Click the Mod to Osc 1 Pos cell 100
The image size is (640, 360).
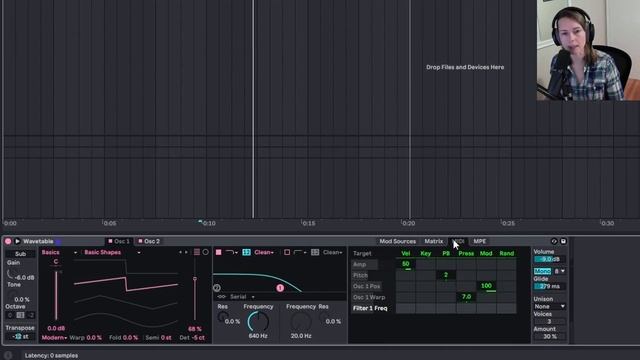coord(486,287)
